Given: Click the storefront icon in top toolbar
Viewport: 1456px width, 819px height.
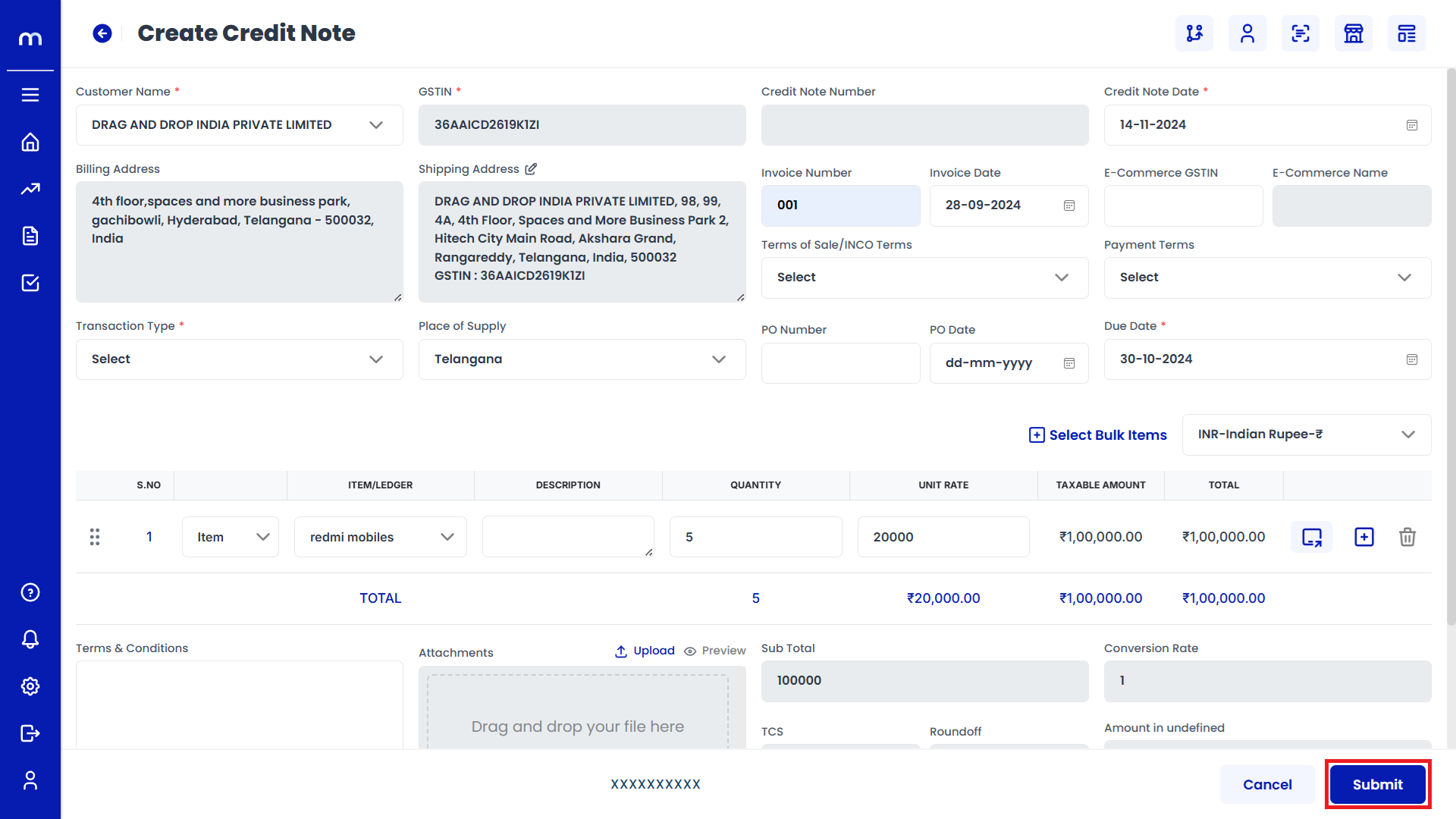Looking at the screenshot, I should (1353, 33).
